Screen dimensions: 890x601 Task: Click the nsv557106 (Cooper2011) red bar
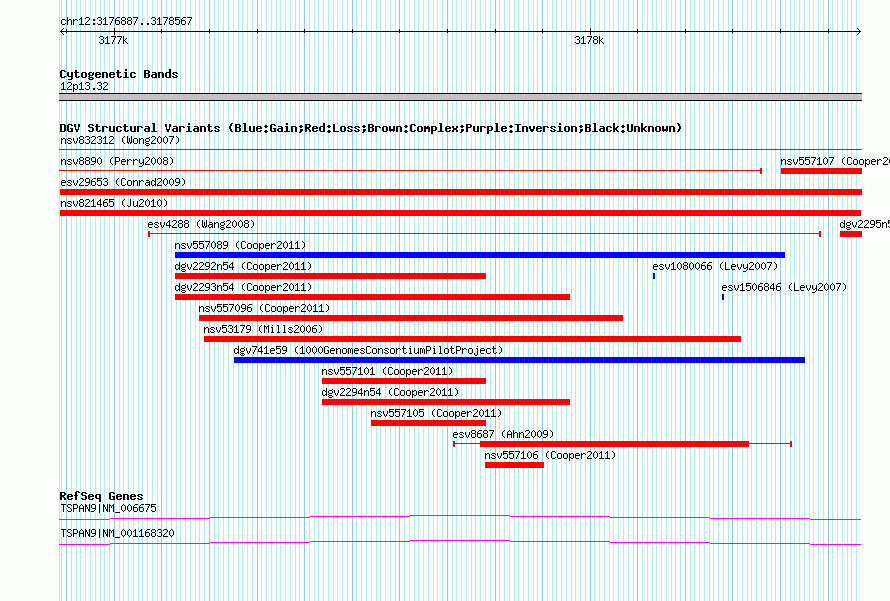tap(514, 465)
